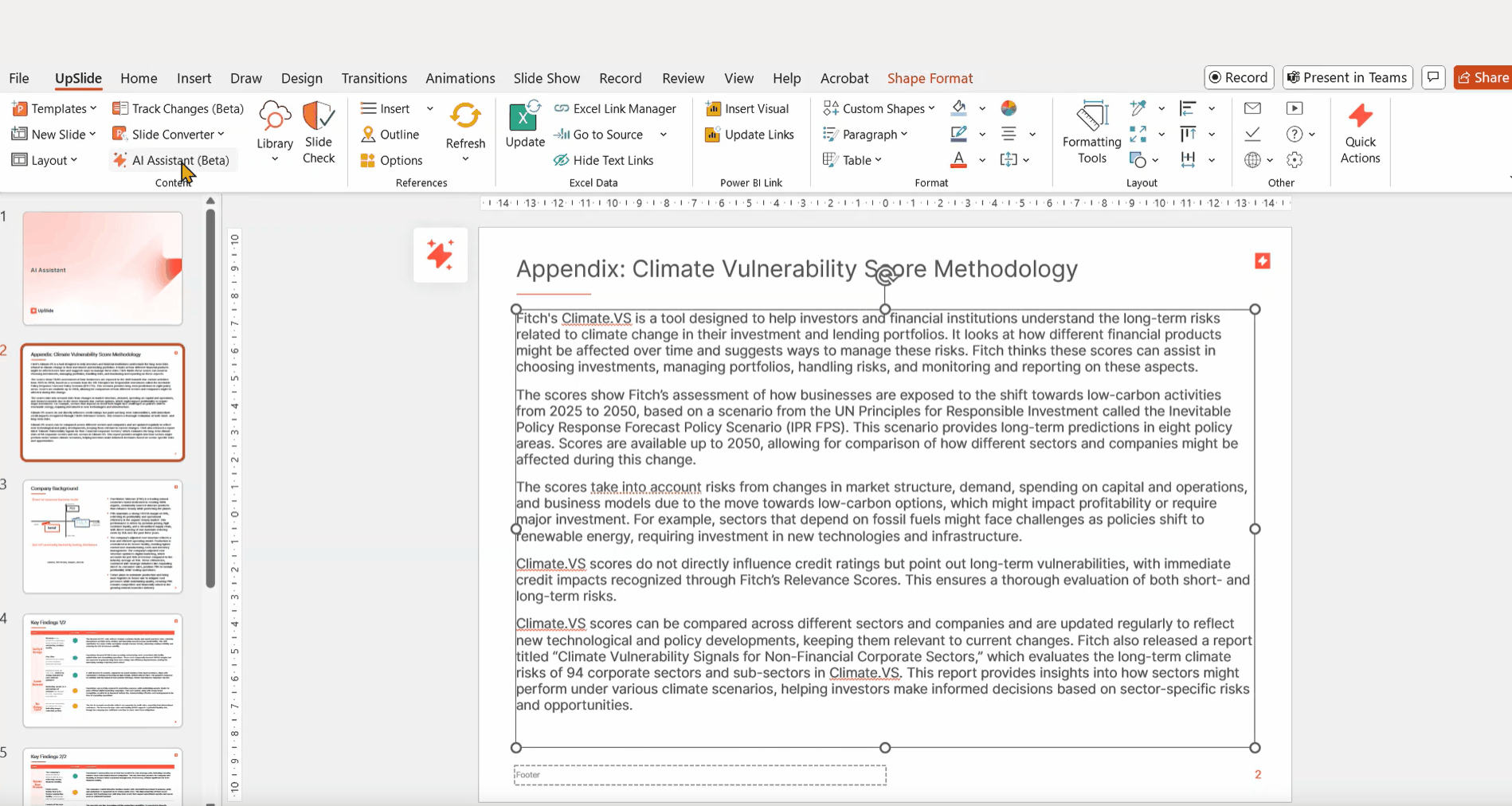Switch to the Shape Format tab
This screenshot has height=806, width=1512.
point(930,78)
